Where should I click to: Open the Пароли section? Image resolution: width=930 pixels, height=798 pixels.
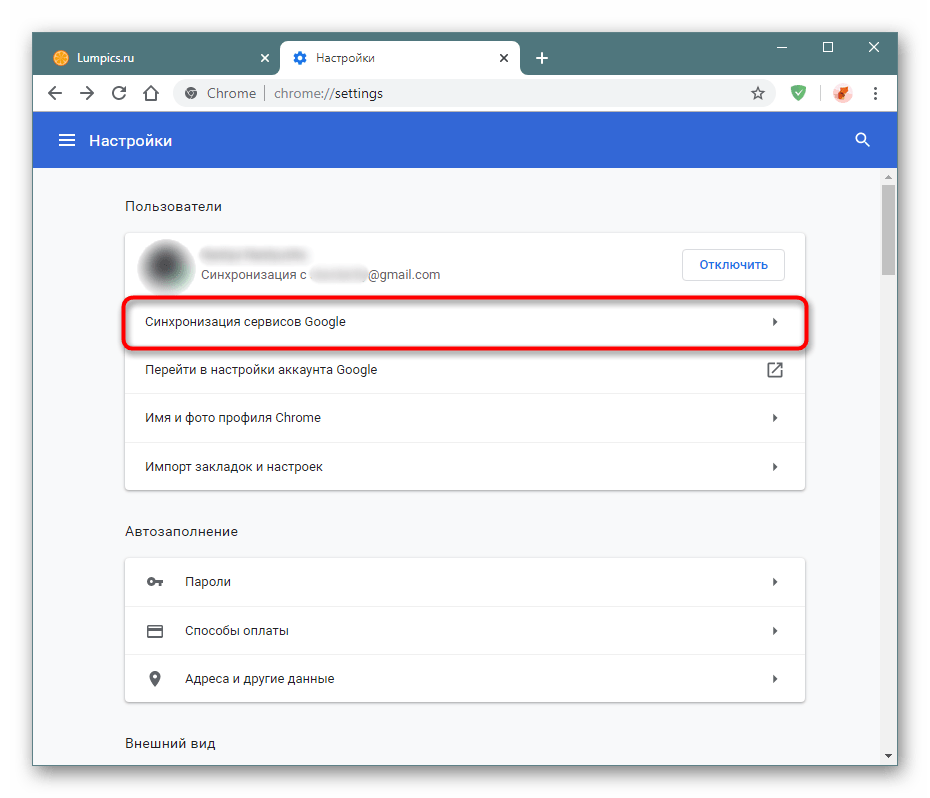(464, 582)
